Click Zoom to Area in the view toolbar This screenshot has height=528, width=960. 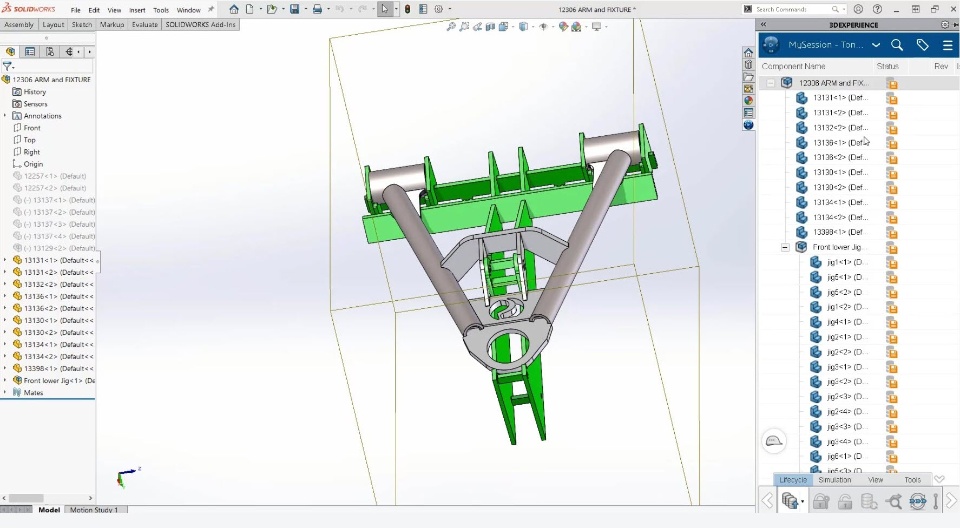tap(465, 26)
